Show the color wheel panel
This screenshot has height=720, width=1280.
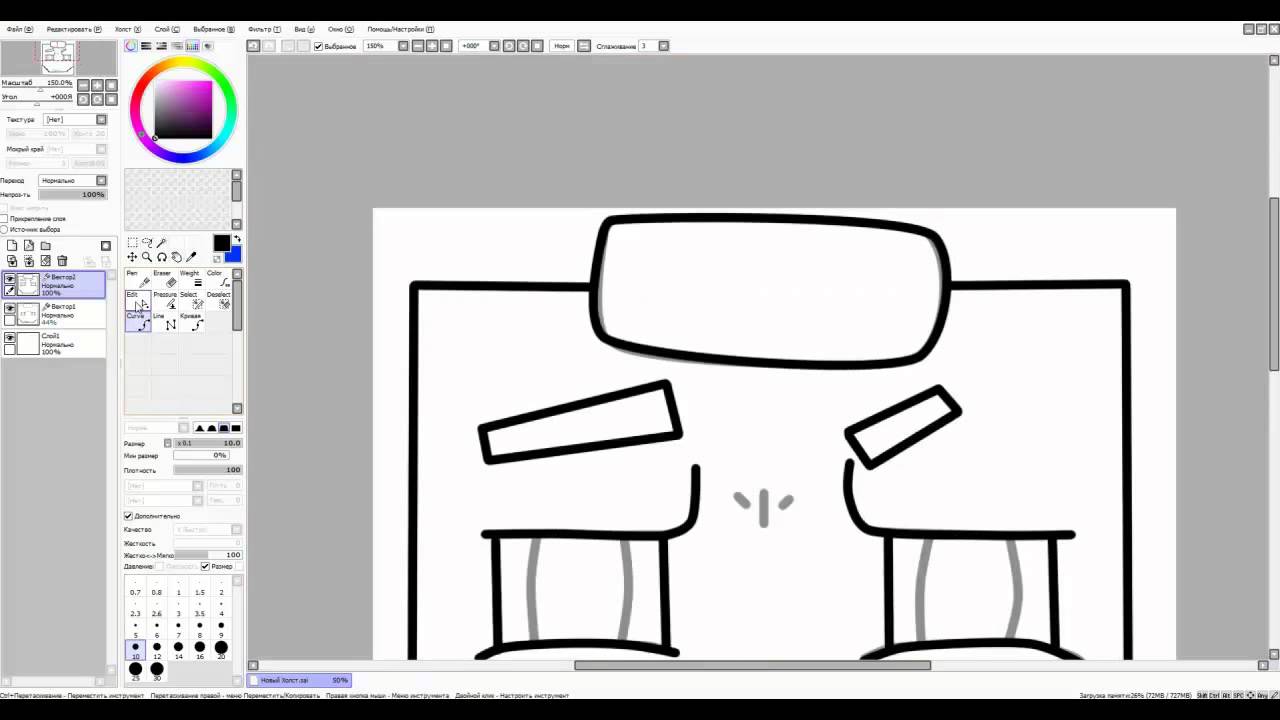pyautogui.click(x=131, y=46)
